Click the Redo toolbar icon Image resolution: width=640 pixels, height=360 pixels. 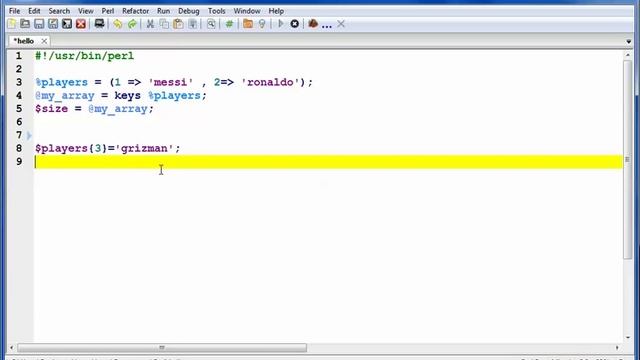(x=132, y=24)
